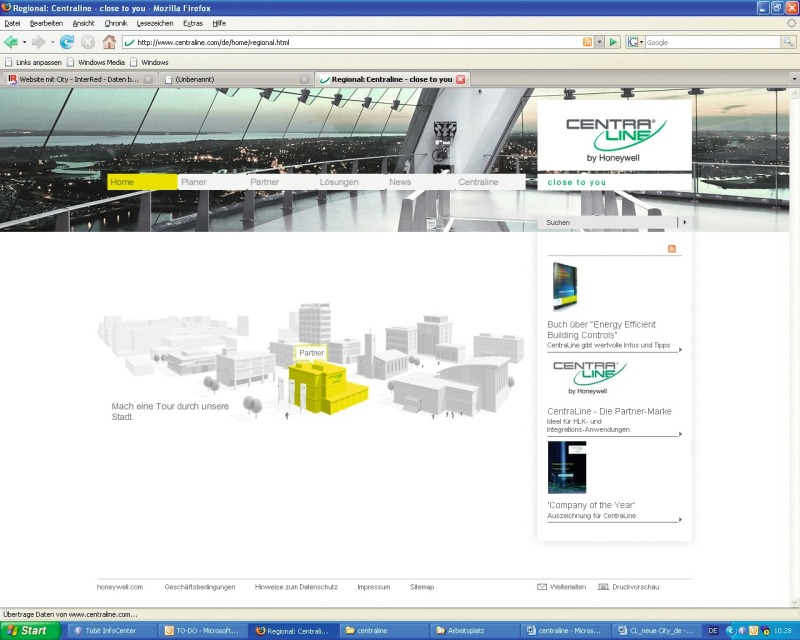Image resolution: width=800 pixels, height=640 pixels.
Task: Open the Ansicht menu
Action: (x=84, y=23)
